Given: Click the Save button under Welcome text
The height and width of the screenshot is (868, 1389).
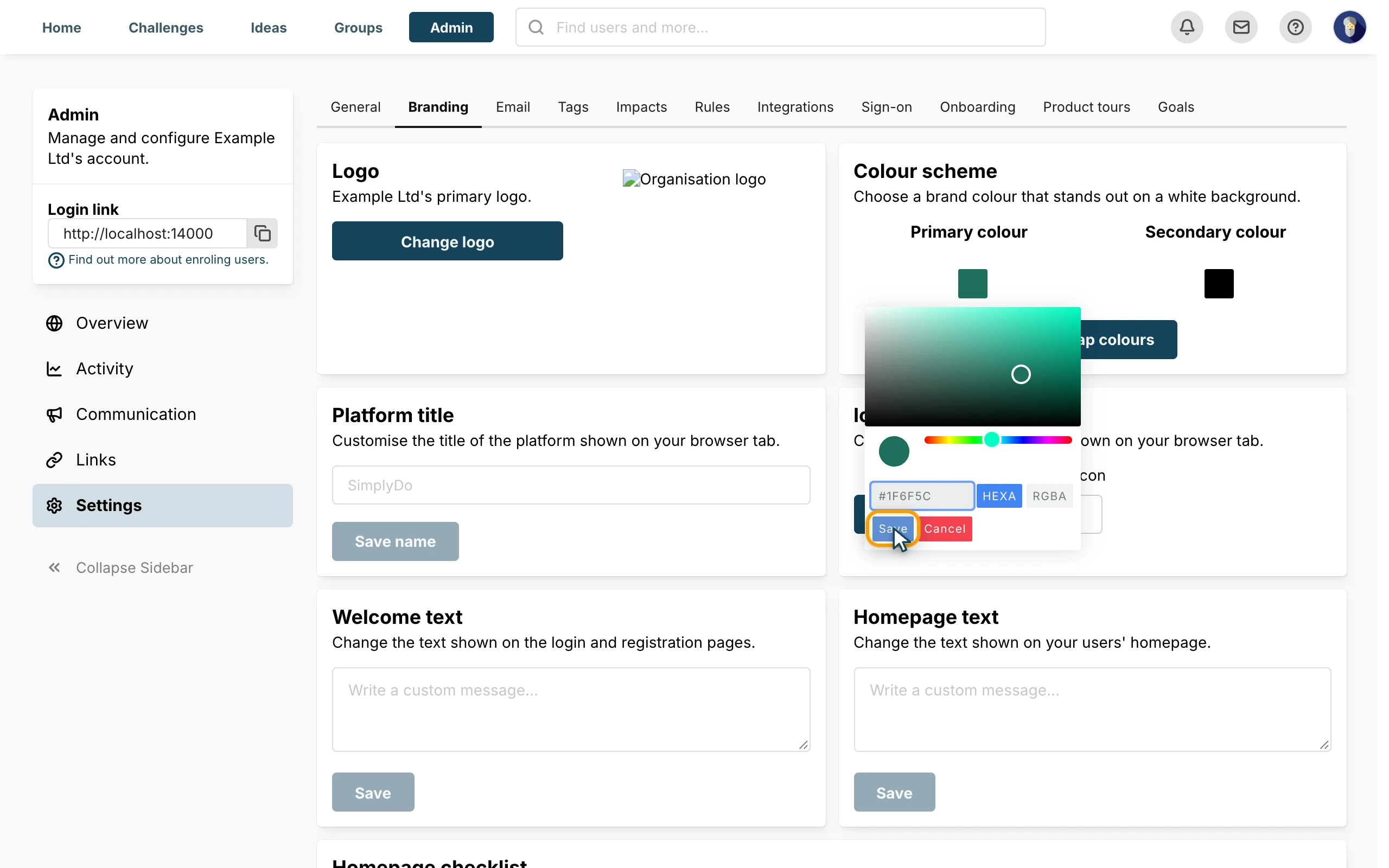Looking at the screenshot, I should coord(373,792).
